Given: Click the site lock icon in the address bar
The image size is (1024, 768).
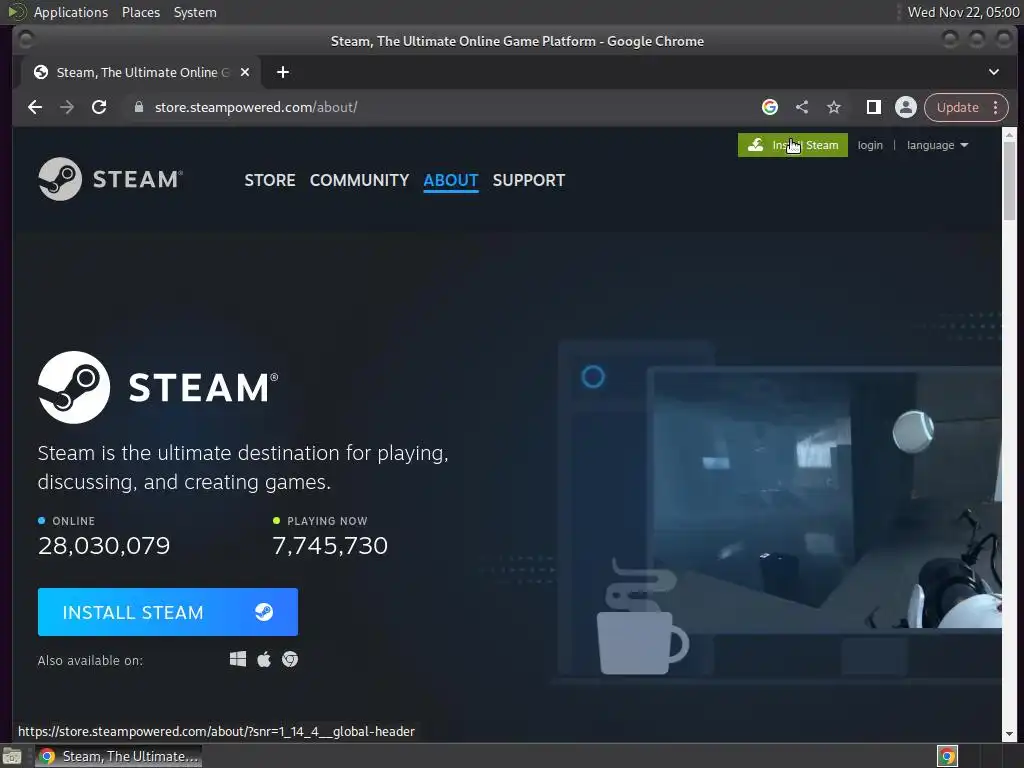Looking at the screenshot, I should (x=138, y=107).
